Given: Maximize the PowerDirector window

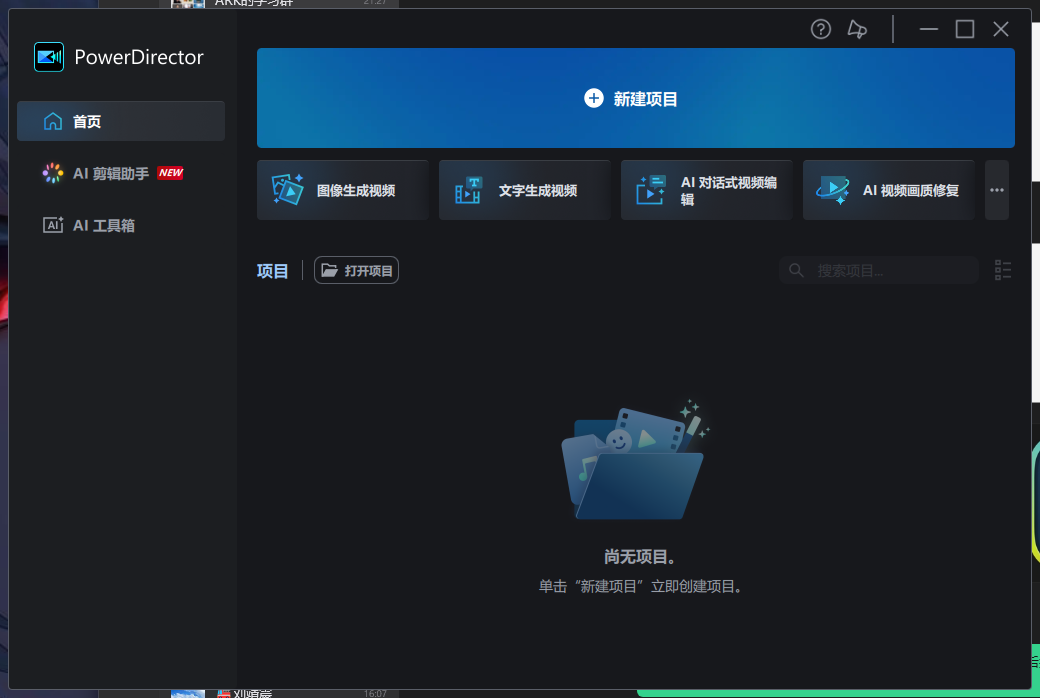Looking at the screenshot, I should tap(964, 29).
